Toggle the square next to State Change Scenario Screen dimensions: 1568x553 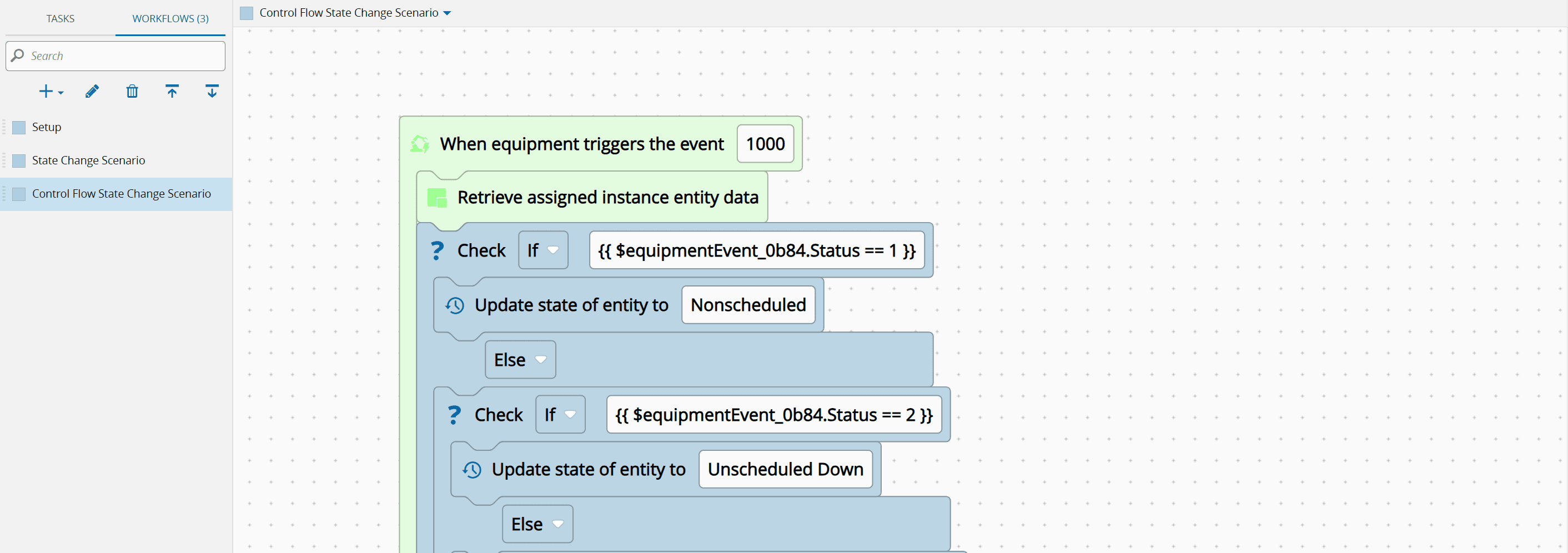point(19,160)
